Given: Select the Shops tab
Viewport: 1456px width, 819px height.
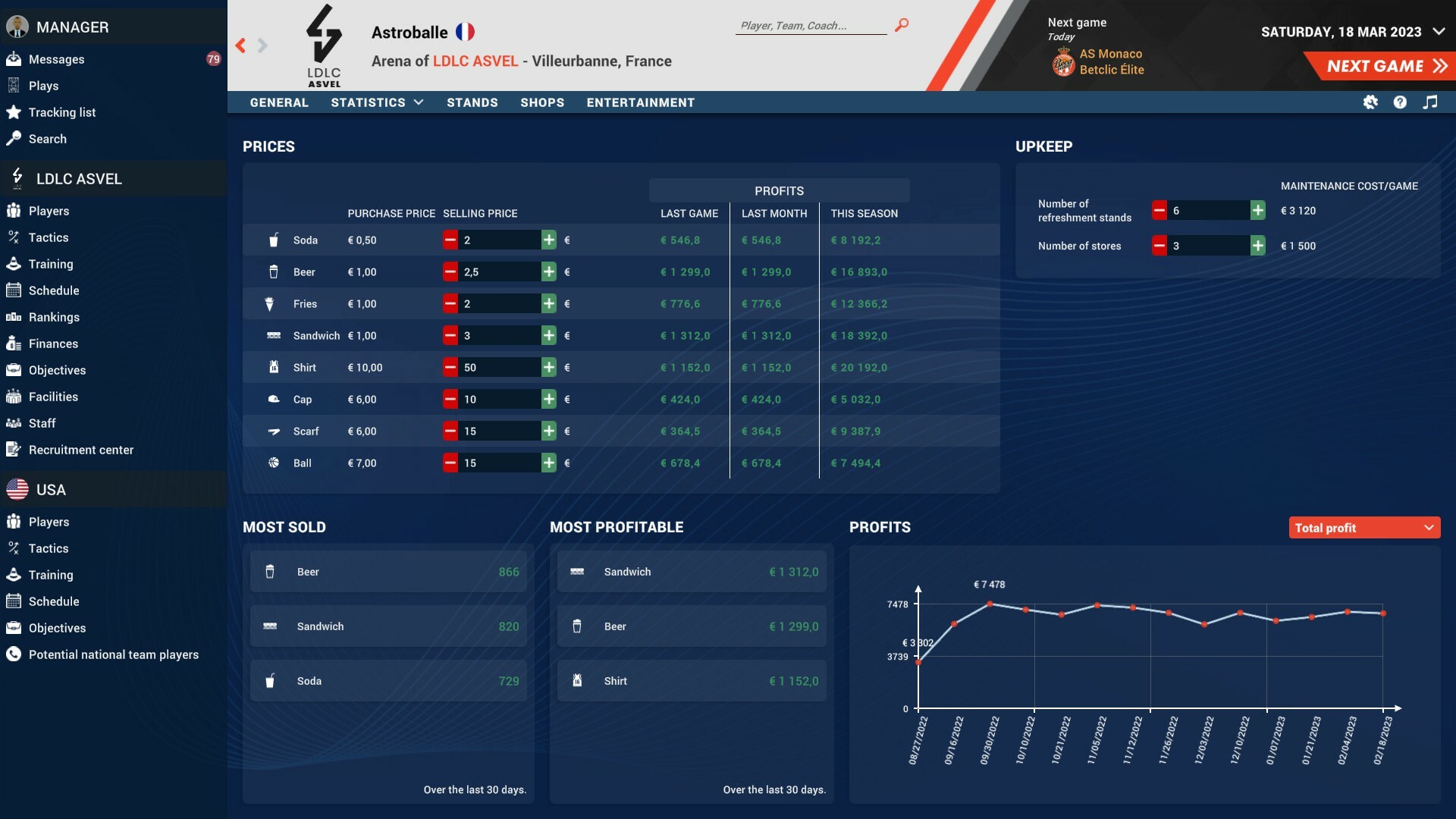Looking at the screenshot, I should pos(542,102).
